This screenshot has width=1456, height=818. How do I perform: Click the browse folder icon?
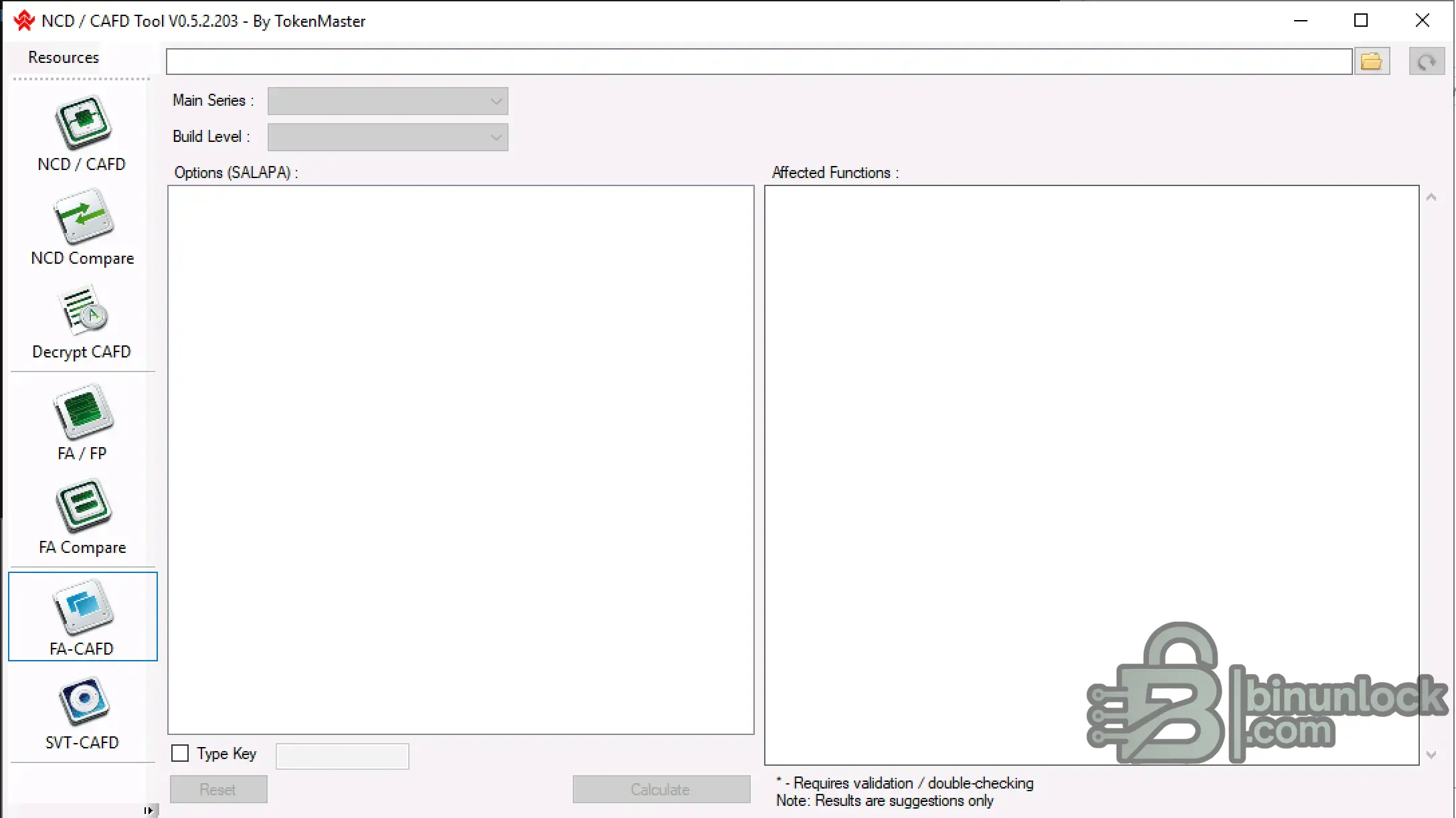[x=1372, y=62]
